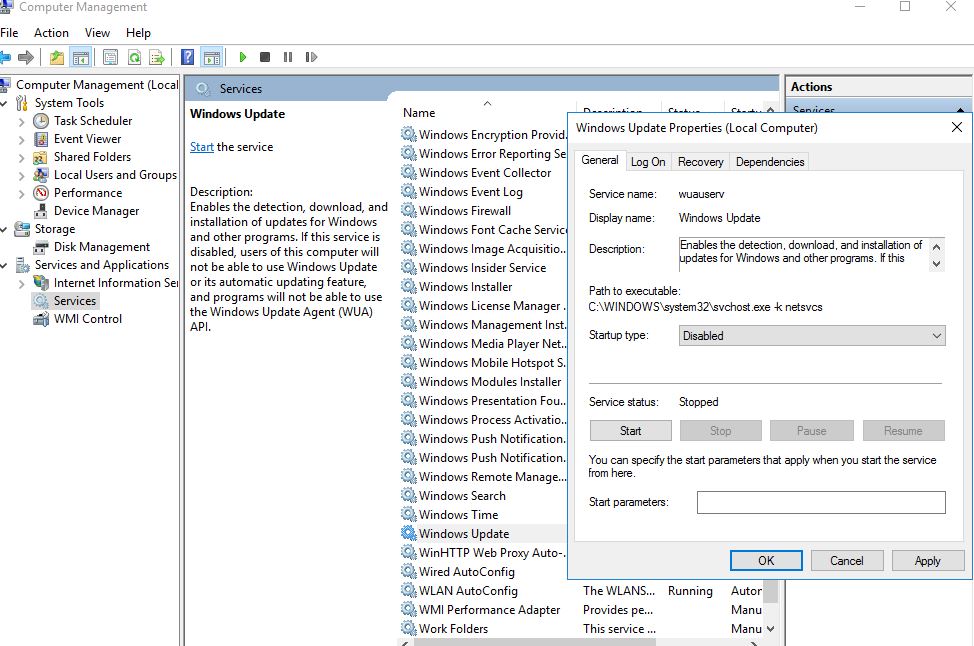Viewport: 974px width, 646px height.
Task: Click the Up One Level folder icon
Action: 57,58
